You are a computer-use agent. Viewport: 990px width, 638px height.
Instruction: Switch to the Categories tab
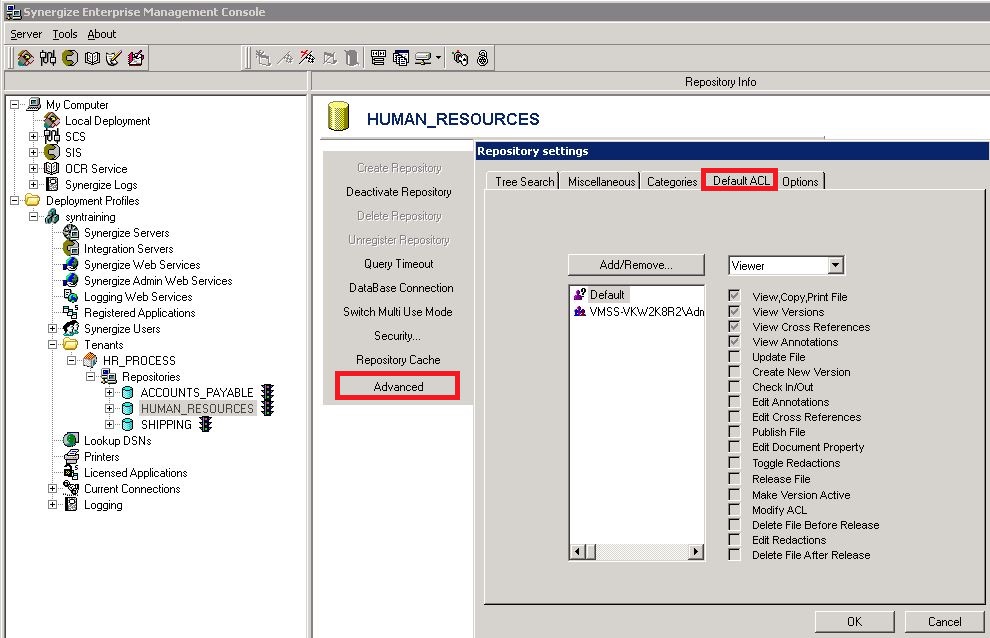(x=672, y=181)
